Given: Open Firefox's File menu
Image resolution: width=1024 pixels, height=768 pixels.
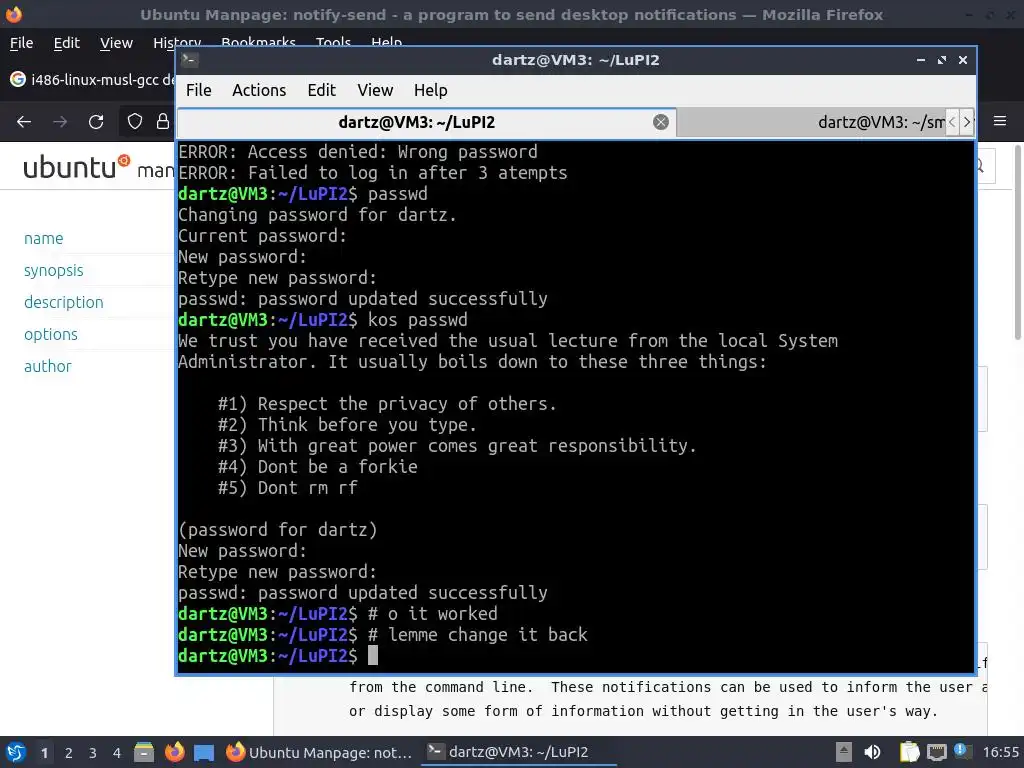Looking at the screenshot, I should pyautogui.click(x=22, y=43).
